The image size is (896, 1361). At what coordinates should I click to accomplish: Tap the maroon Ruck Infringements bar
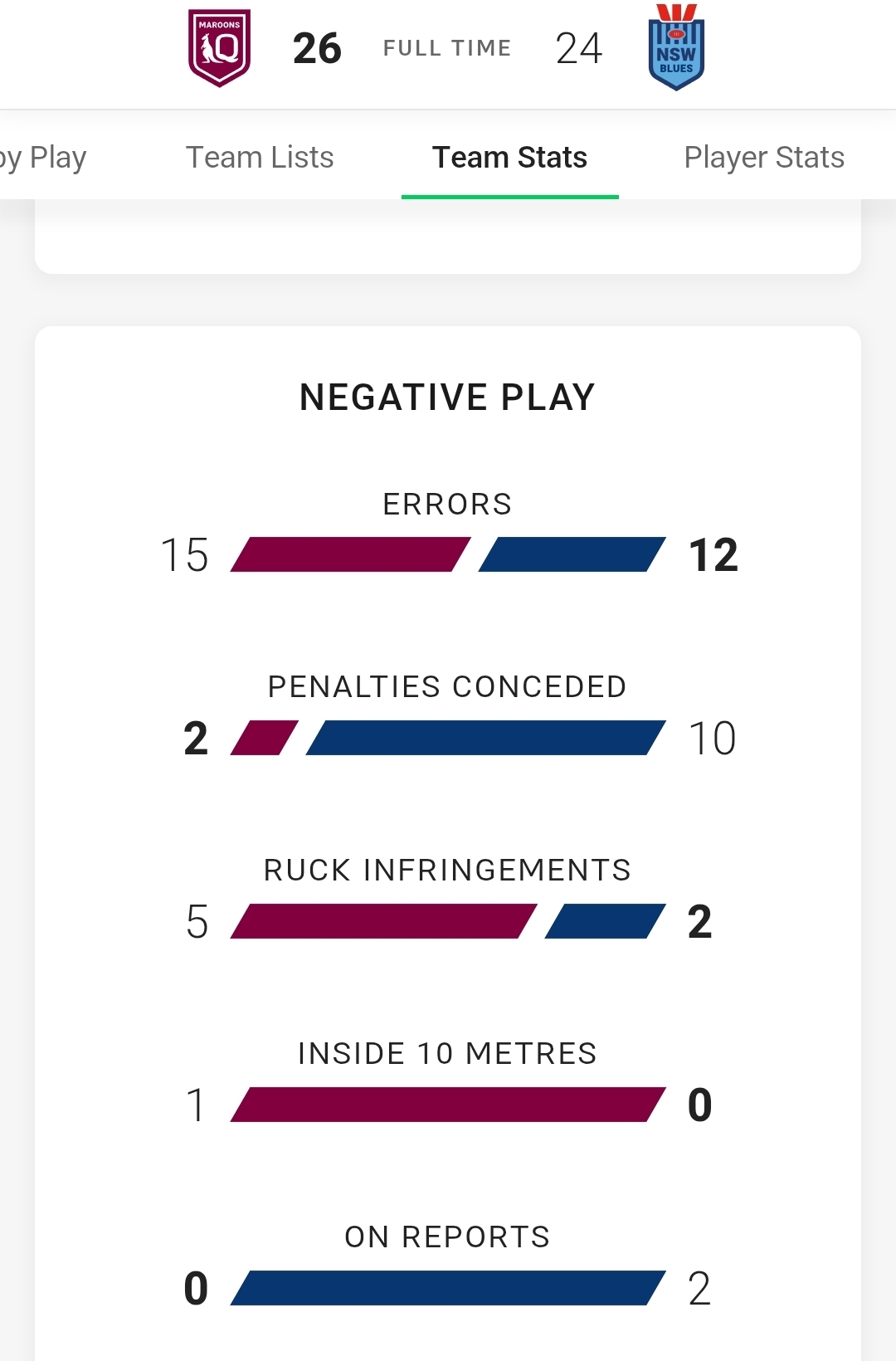pos(383,921)
